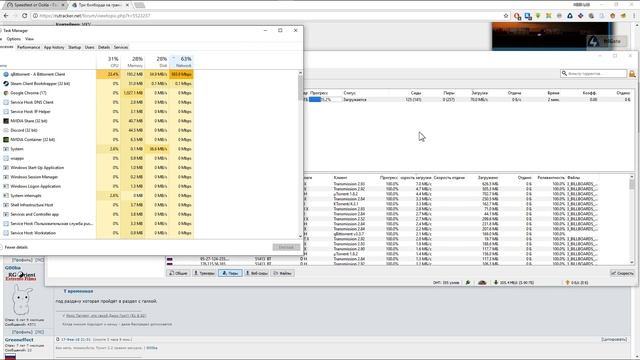Image resolution: width=640 pixels, height=360 pixels.
Task: Click the Greeneffect username link
Action: (19, 340)
